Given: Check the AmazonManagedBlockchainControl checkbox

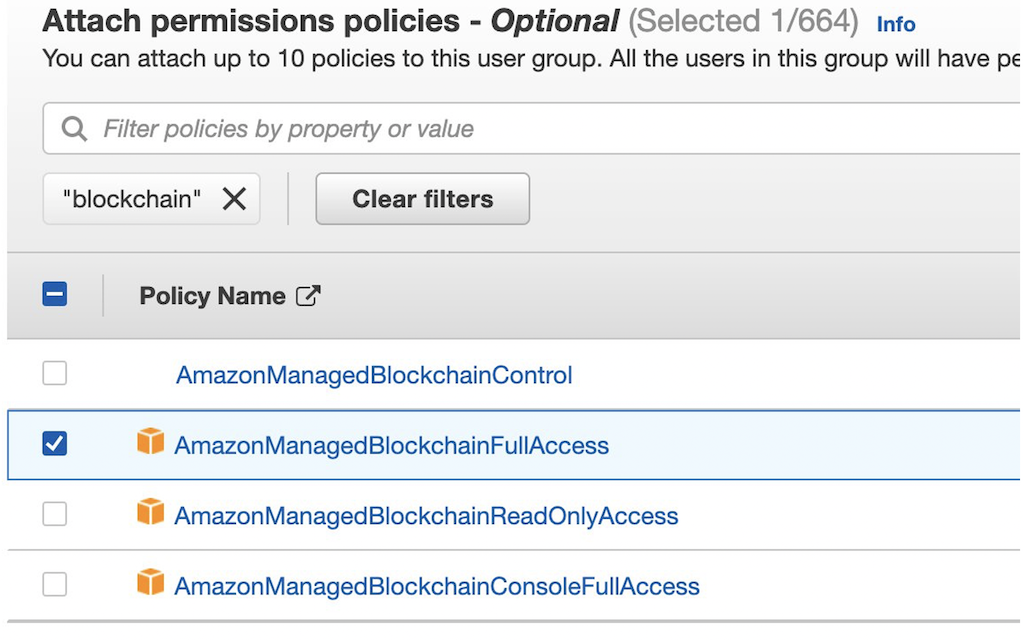Looking at the screenshot, I should (x=55, y=373).
